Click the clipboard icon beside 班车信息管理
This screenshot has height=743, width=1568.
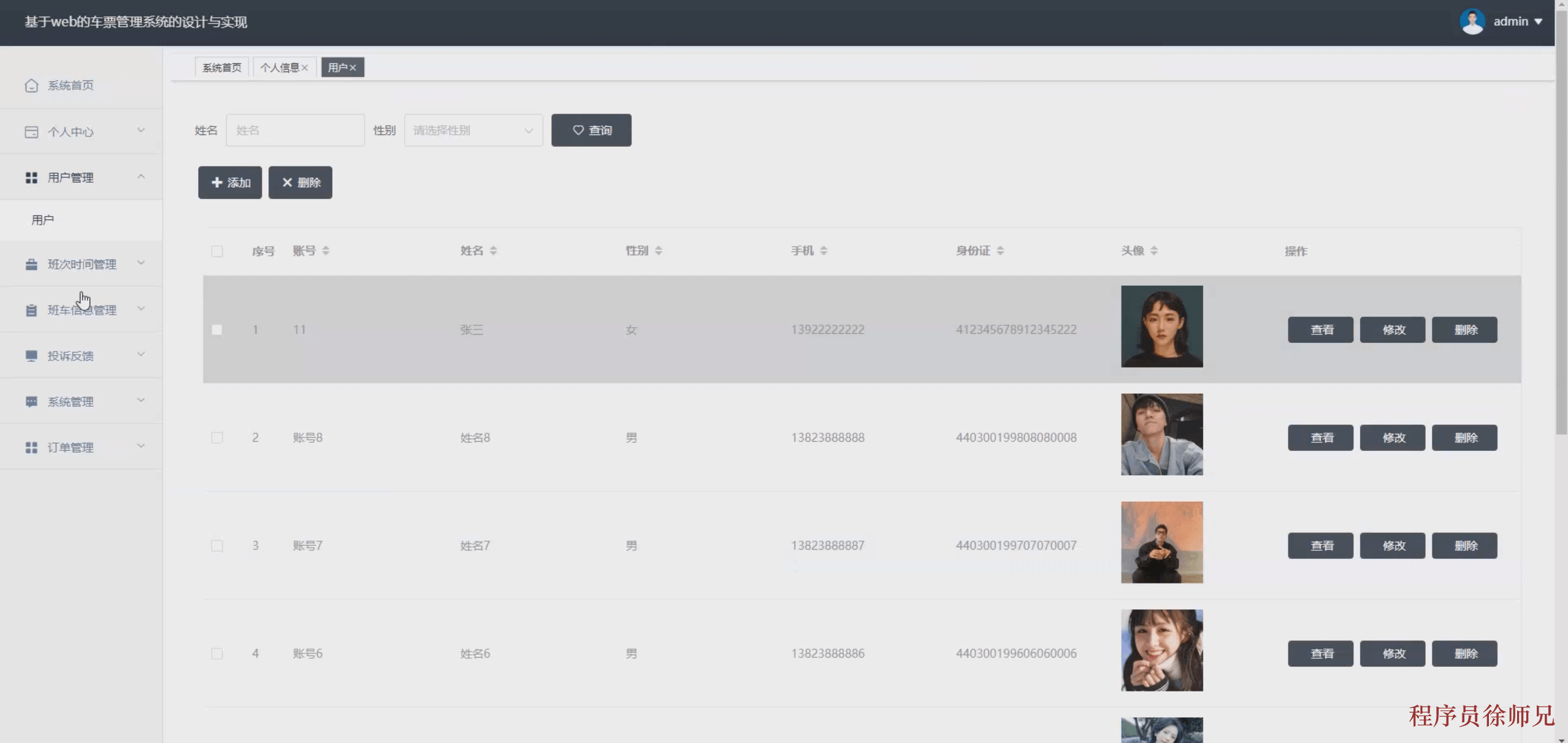[31, 310]
